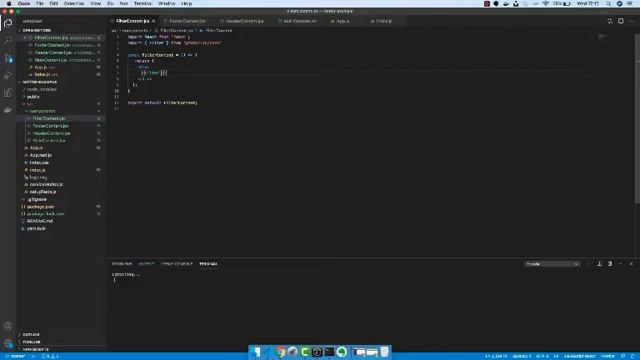640x360 pixels.
Task: Split the terminal panel
Action: click(x=599, y=264)
